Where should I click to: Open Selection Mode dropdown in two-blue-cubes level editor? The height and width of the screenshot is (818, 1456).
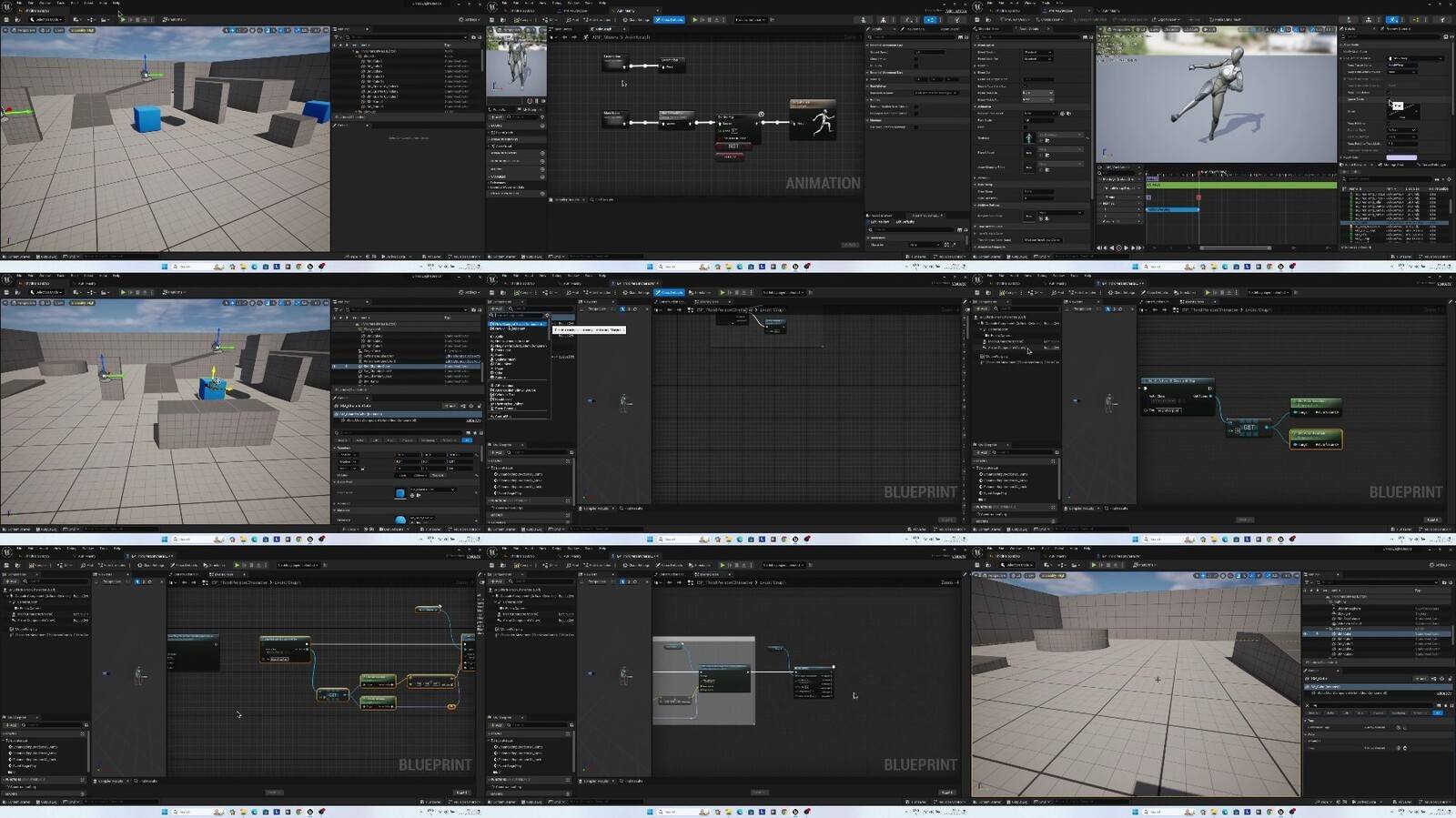point(46,19)
